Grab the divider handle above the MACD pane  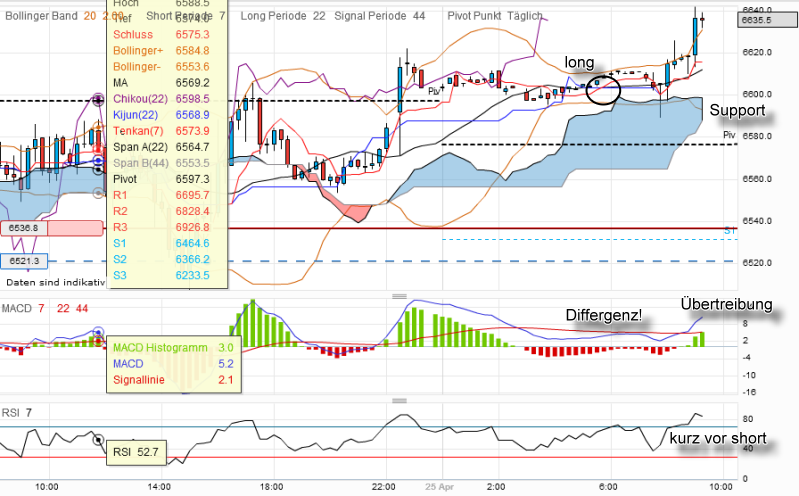(x=399, y=296)
